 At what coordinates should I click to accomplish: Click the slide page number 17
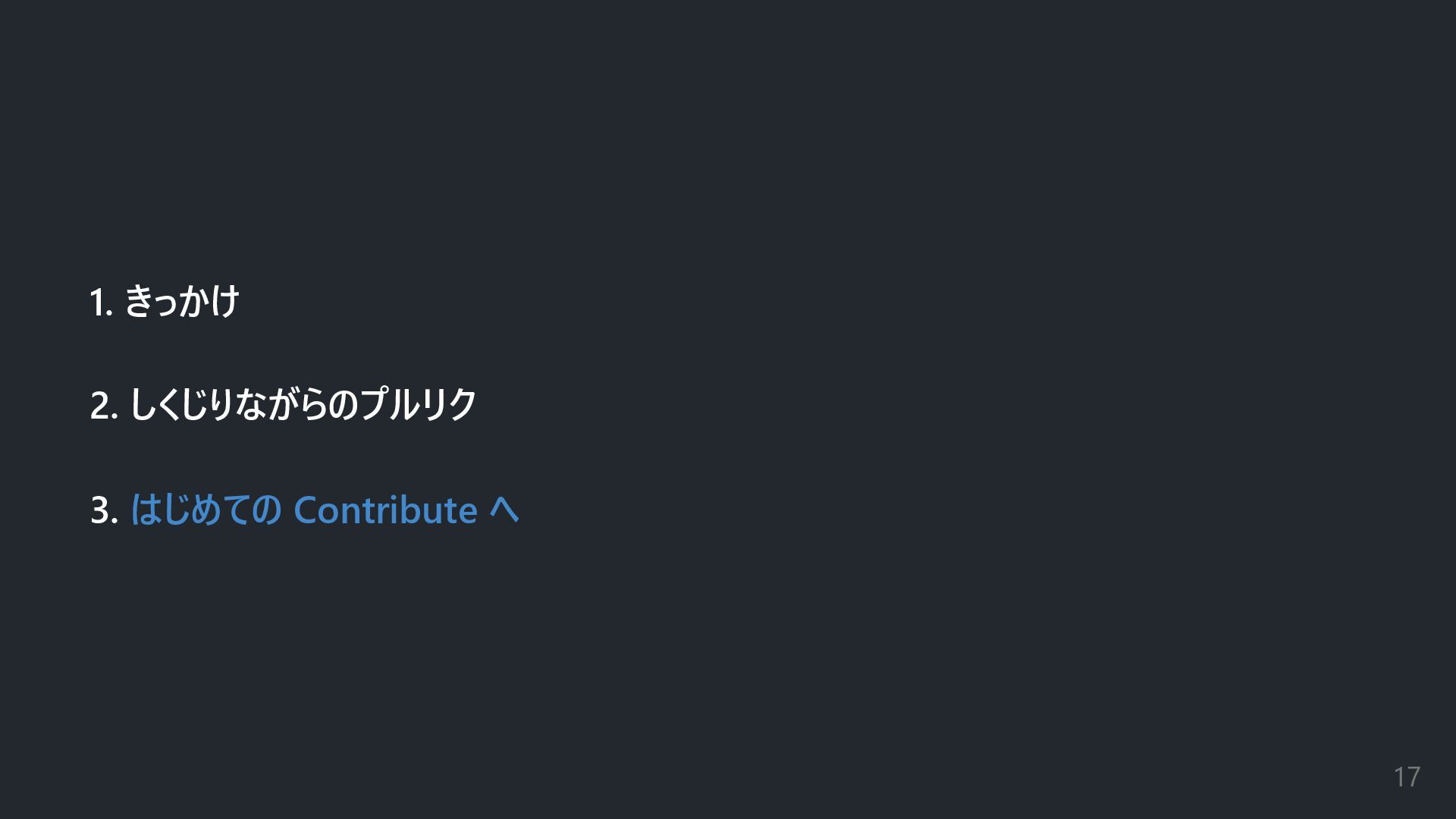[1406, 777]
